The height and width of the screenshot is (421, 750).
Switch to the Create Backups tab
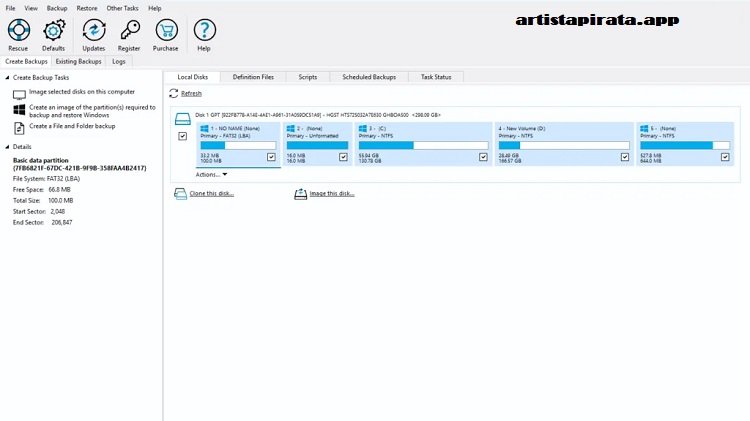26,62
